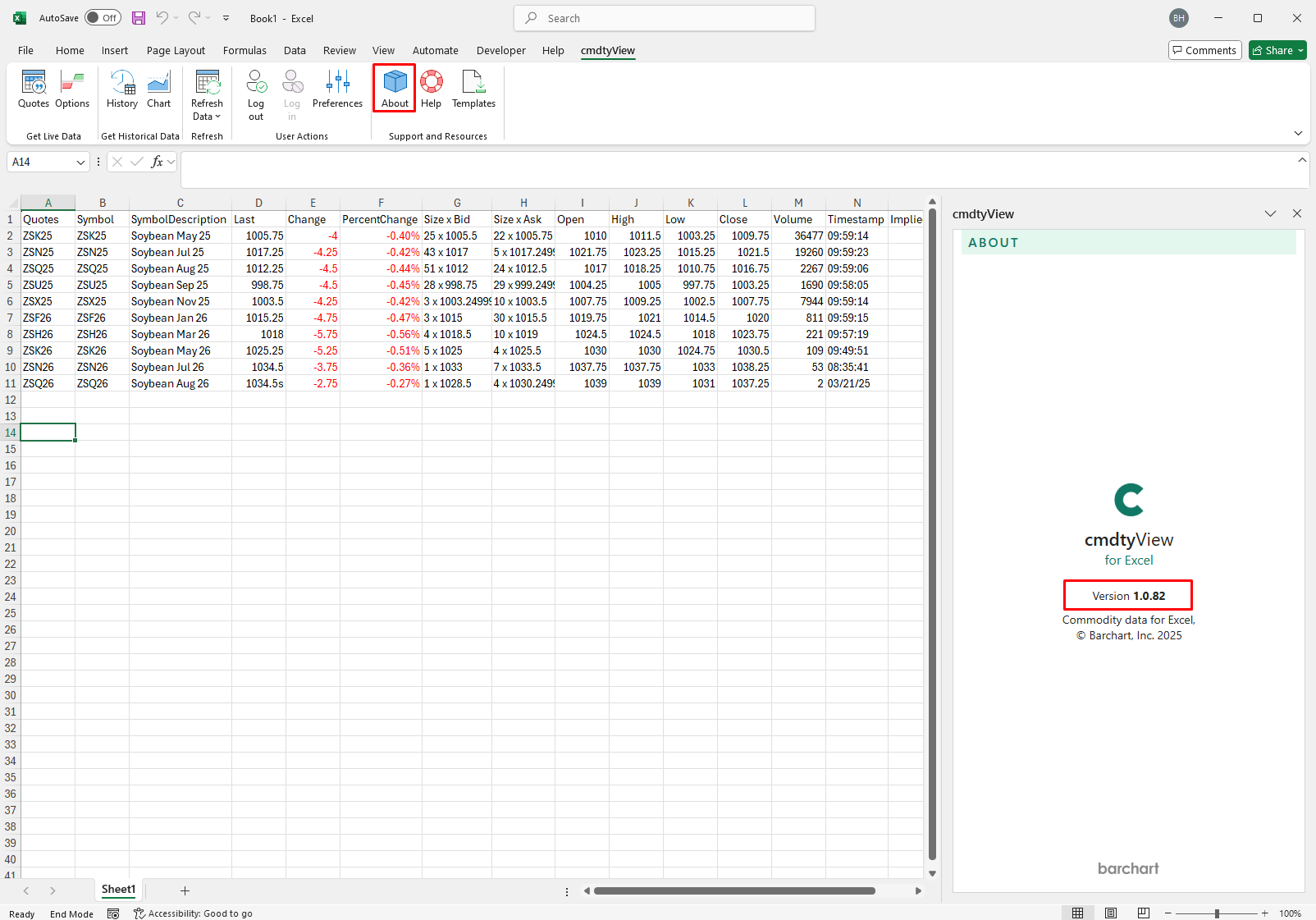Check Accessibility: Good to go status
This screenshot has width=1316, height=920.
coord(193,913)
